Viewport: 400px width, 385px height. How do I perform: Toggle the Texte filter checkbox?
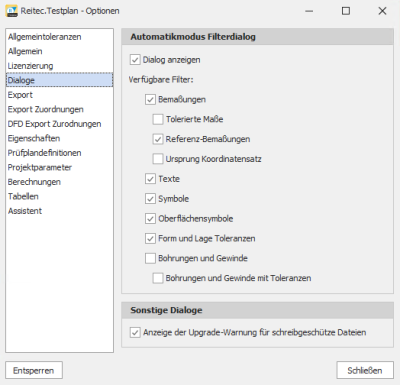coord(150,179)
